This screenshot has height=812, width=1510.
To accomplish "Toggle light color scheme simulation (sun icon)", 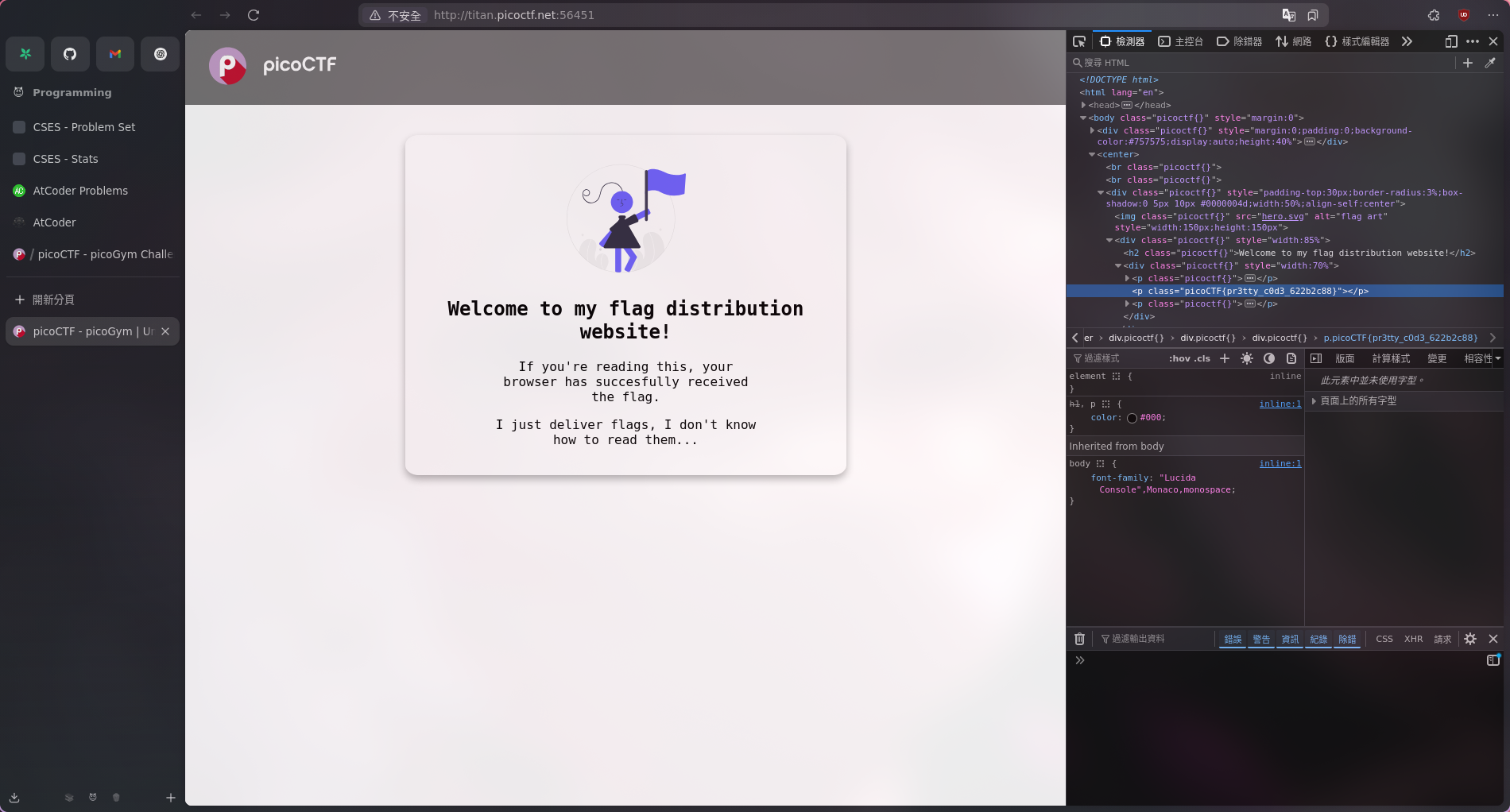I will (x=1247, y=358).
